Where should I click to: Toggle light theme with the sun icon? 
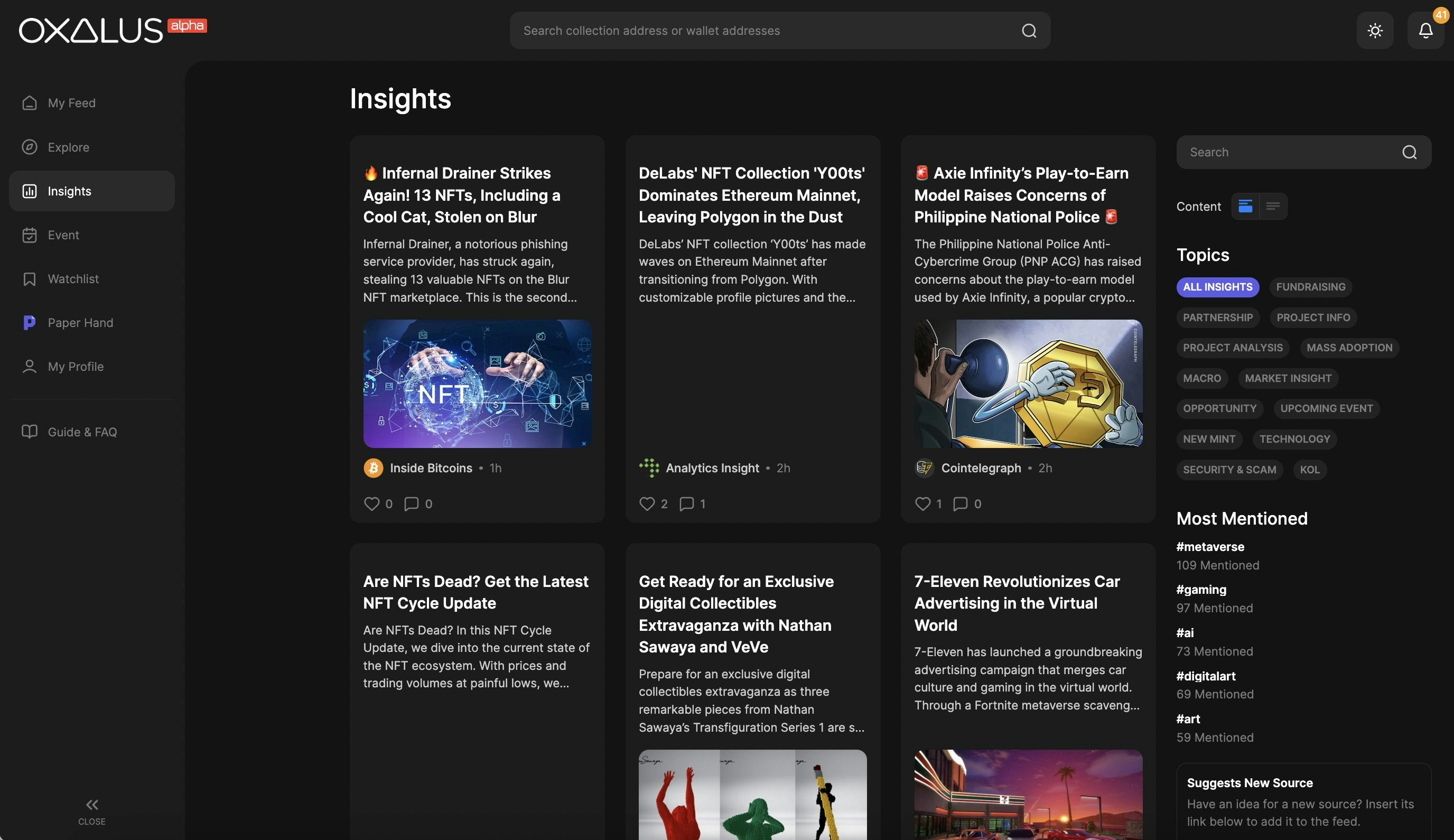[1375, 31]
